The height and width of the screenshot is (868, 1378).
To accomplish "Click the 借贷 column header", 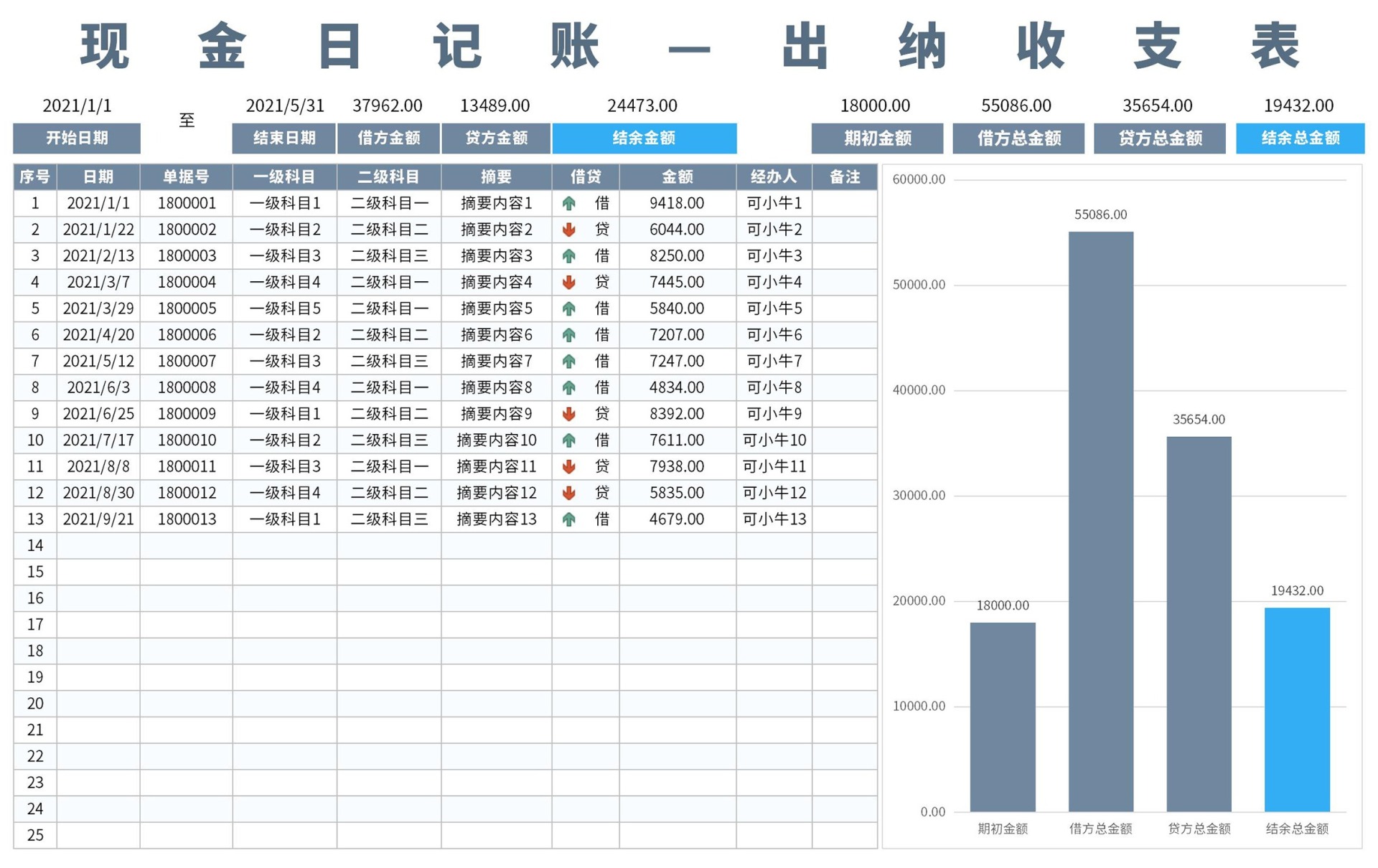I will coord(586,177).
